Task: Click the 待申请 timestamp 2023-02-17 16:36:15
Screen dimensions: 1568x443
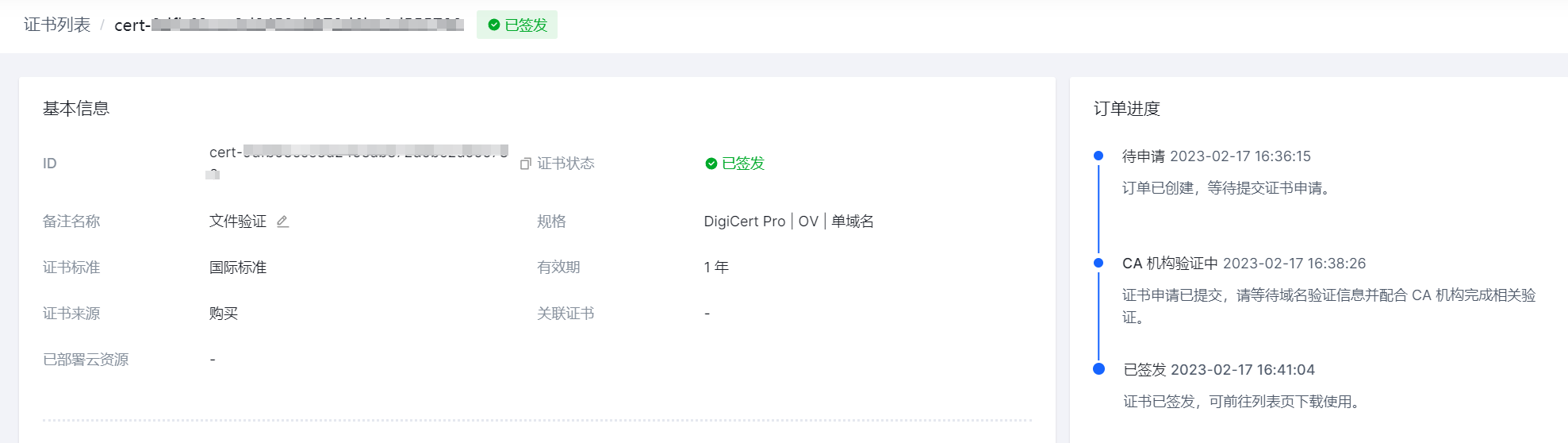Action: 1240,156
